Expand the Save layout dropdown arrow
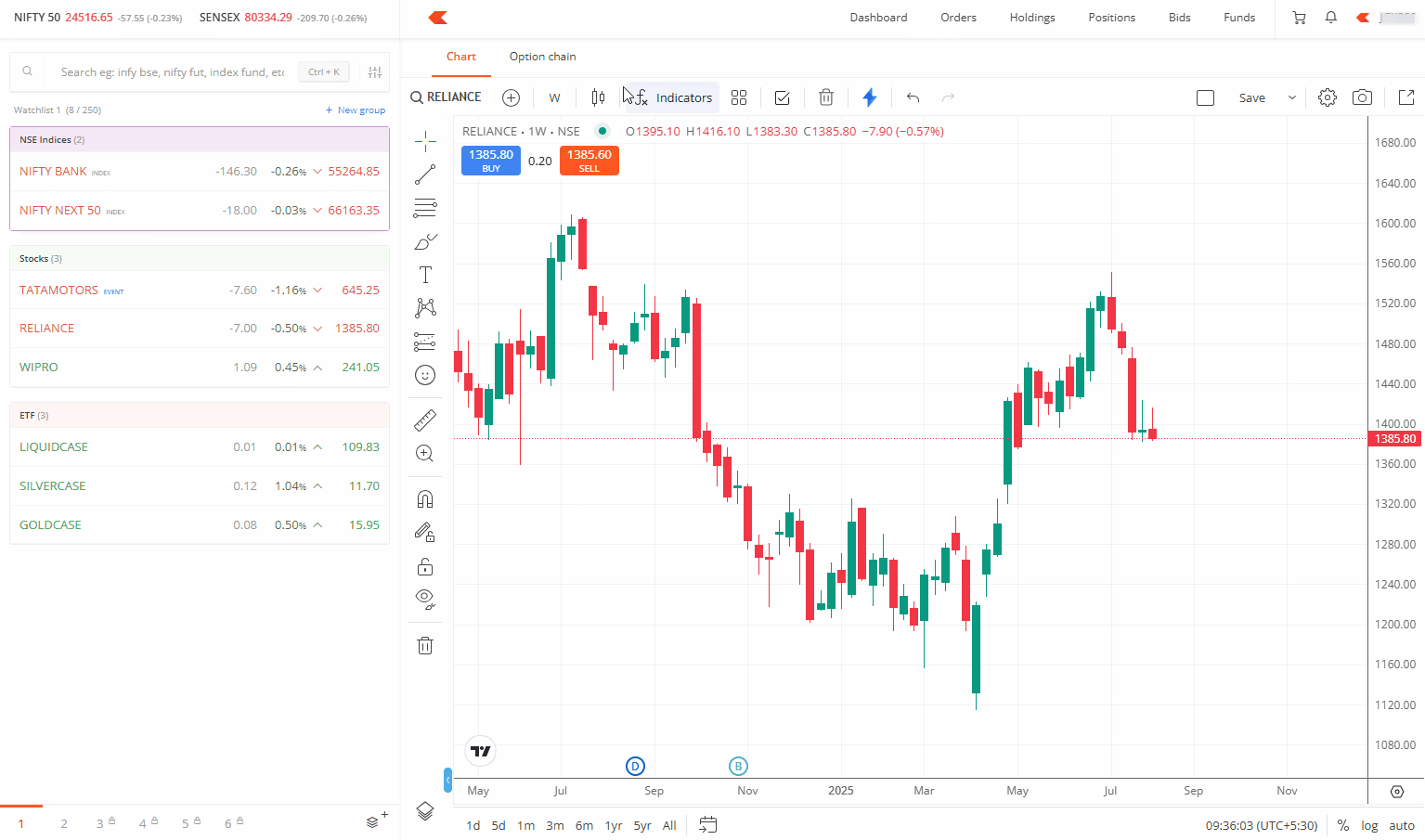The image size is (1425, 840). tap(1291, 97)
